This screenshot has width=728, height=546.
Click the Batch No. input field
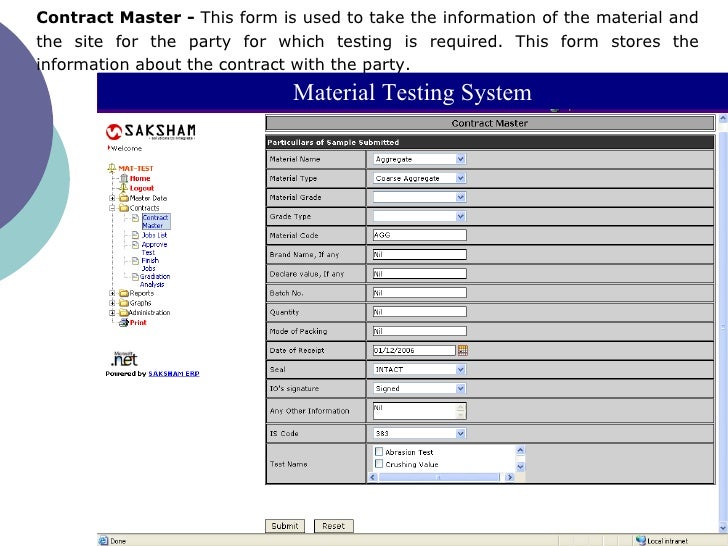419,292
